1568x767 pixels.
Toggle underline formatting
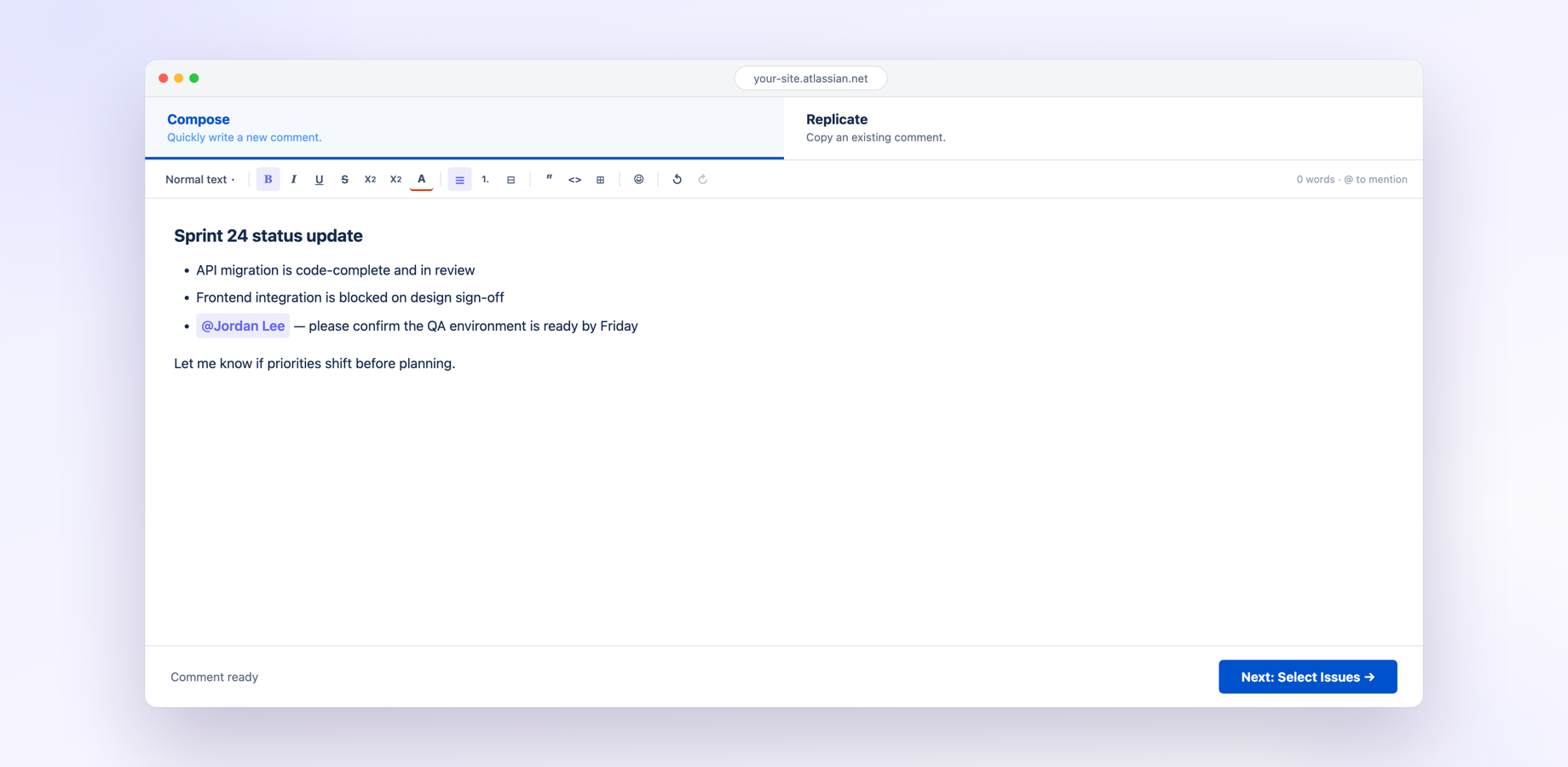click(x=319, y=179)
